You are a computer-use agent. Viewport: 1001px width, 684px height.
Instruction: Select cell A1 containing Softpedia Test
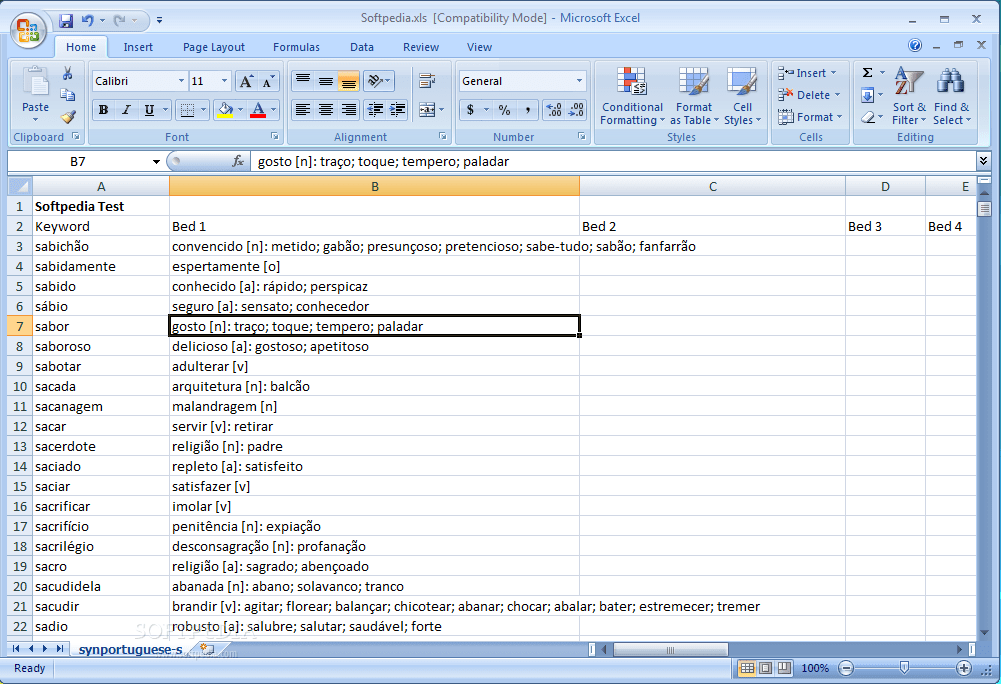pyautogui.click(x=100, y=206)
